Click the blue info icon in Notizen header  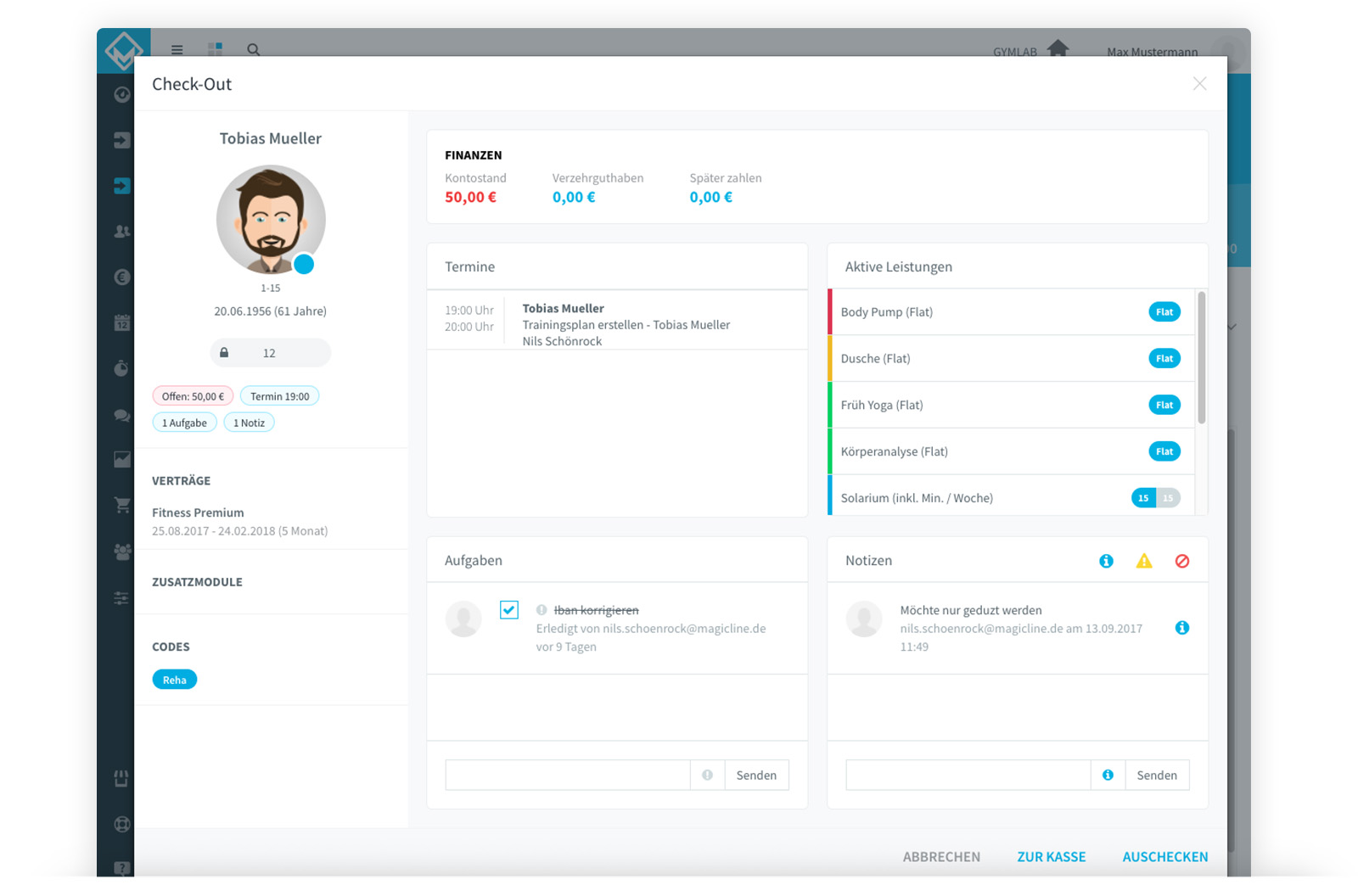tap(1106, 561)
